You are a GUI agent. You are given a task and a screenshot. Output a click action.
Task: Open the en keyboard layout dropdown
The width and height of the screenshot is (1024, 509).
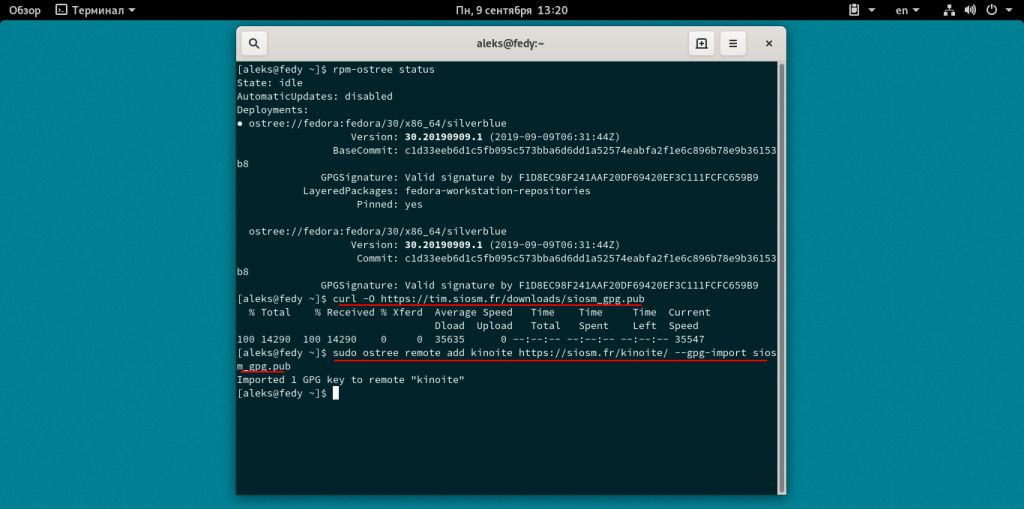906,10
